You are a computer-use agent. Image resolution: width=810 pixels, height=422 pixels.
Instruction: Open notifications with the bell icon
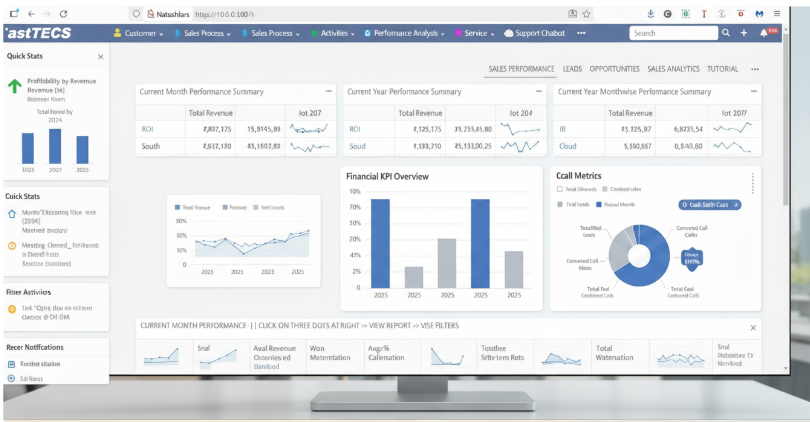coord(764,33)
